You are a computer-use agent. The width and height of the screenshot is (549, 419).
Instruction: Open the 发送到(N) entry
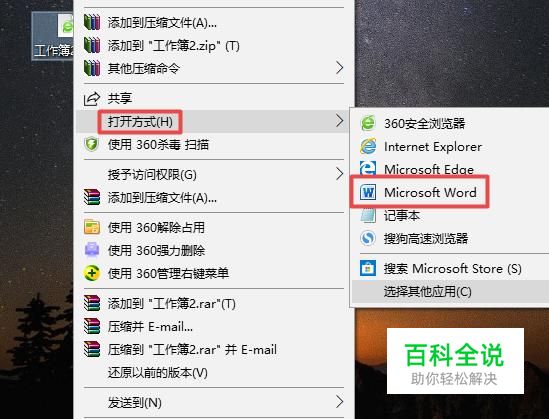pos(214,403)
